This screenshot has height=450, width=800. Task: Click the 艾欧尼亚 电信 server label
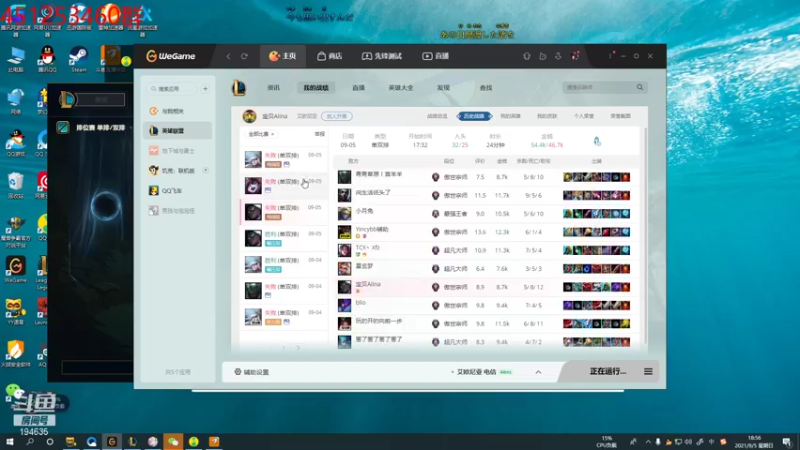click(x=476, y=372)
